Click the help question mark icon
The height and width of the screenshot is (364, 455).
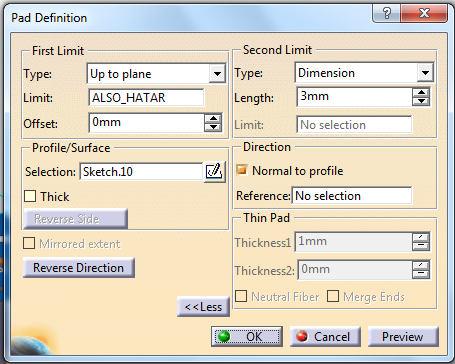(x=386, y=14)
